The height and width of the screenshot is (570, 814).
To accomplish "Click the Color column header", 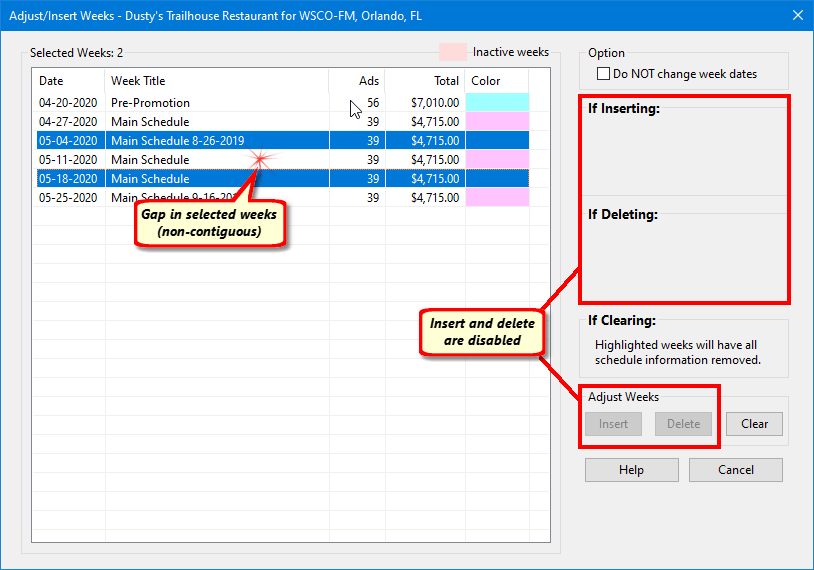I will (x=486, y=81).
